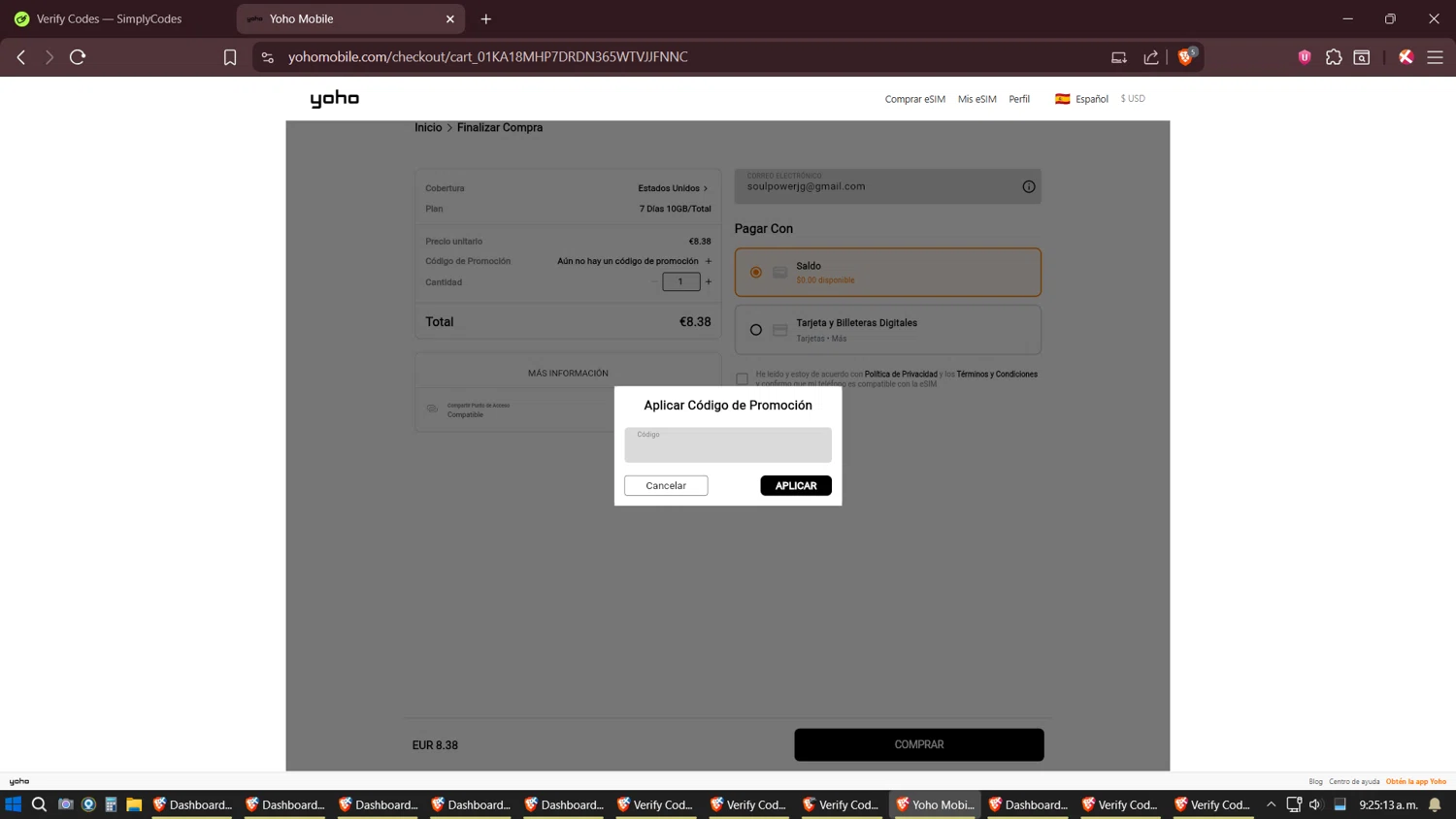
Task: Open the Política de Privacidad link
Action: [x=901, y=374]
